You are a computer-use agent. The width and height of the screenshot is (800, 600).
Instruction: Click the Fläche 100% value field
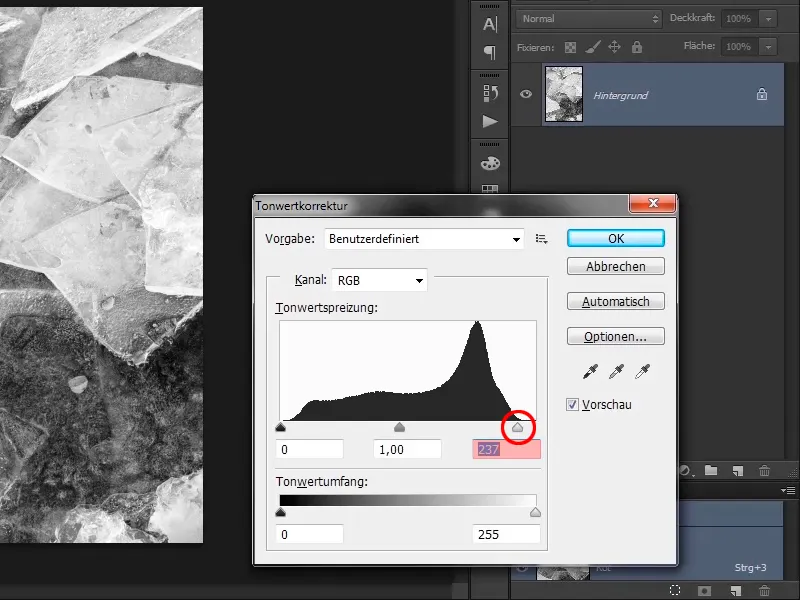pyautogui.click(x=739, y=47)
